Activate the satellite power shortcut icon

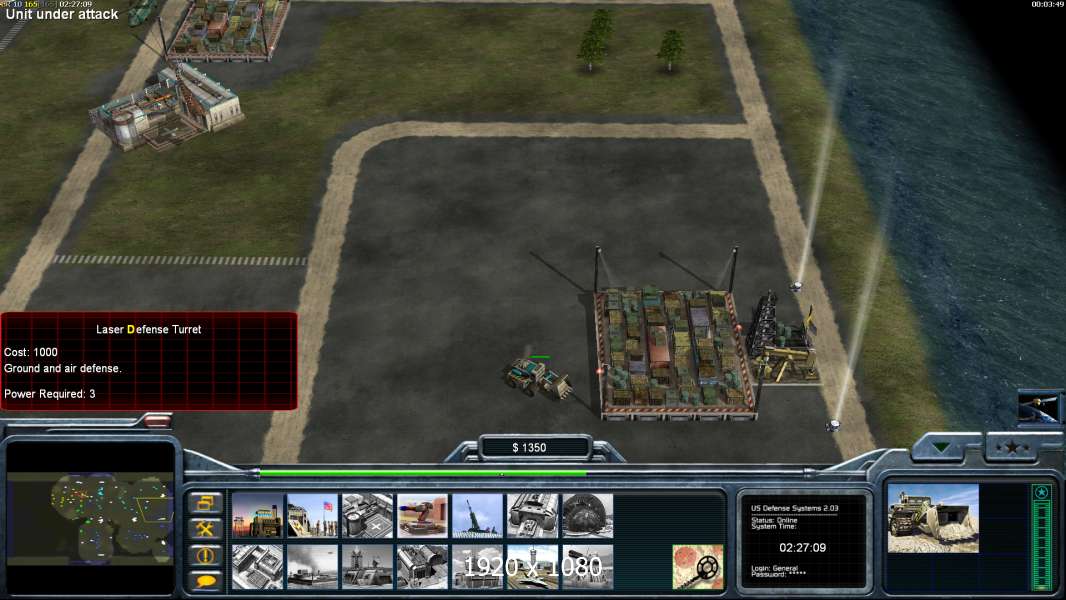1037,408
